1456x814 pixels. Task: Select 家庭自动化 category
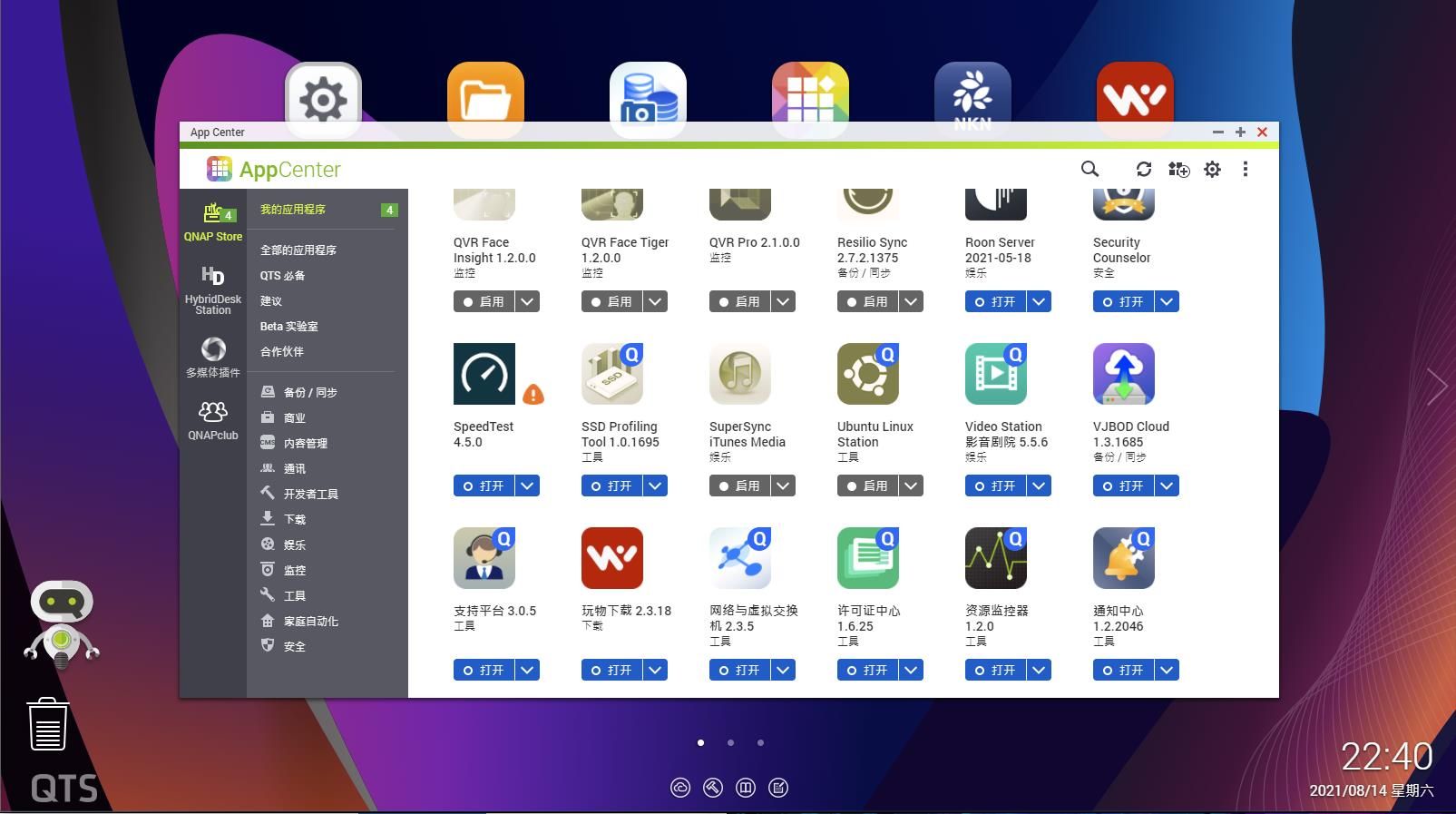[327, 621]
